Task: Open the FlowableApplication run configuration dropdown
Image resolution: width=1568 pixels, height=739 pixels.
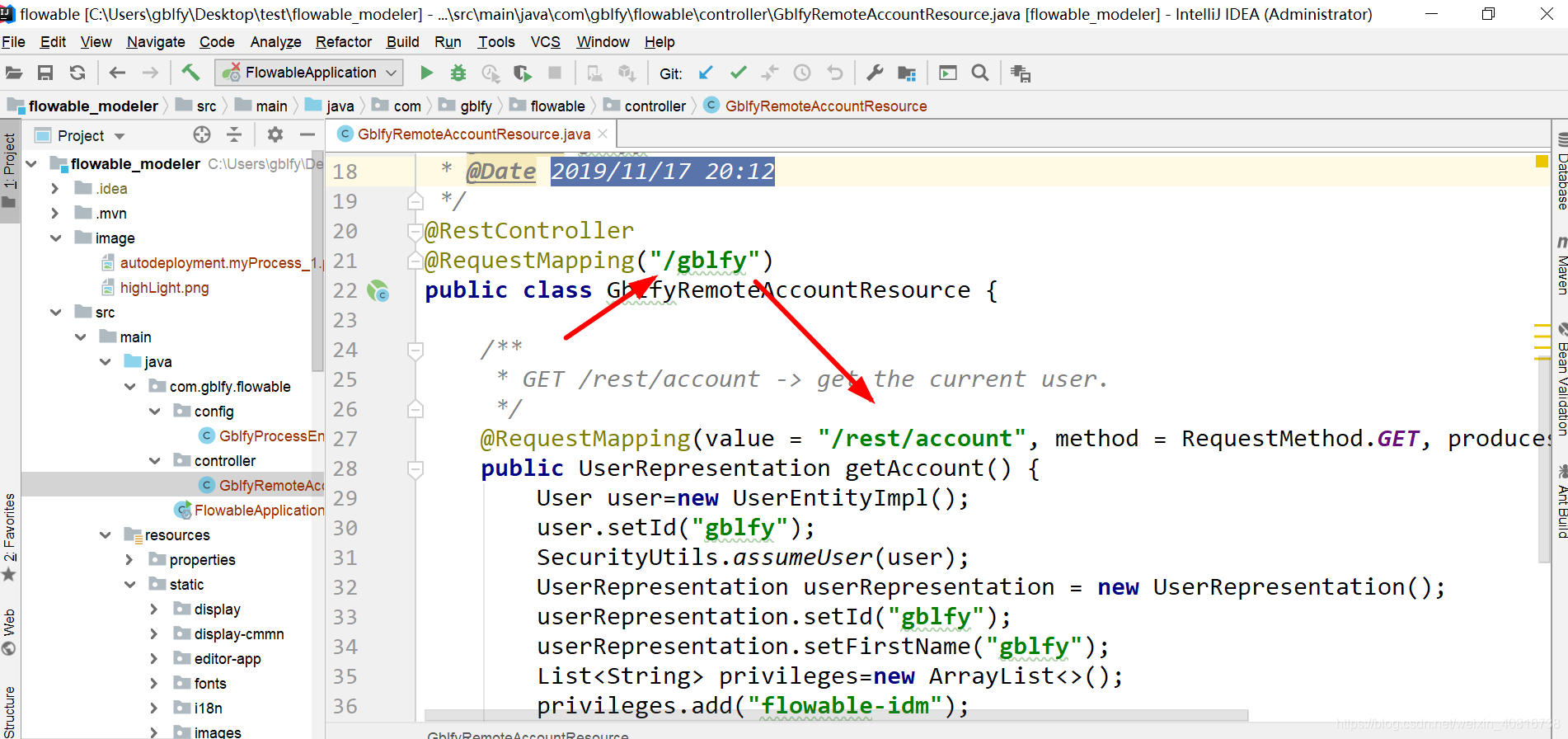Action: click(x=309, y=73)
